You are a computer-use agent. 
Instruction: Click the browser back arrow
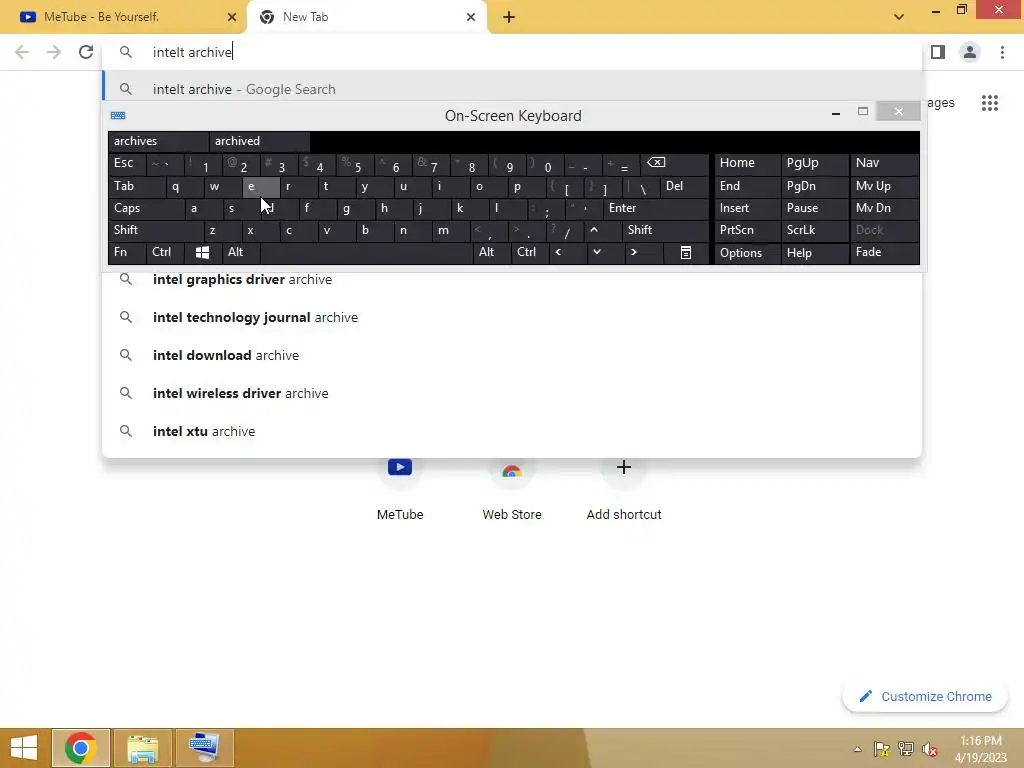pos(22,52)
